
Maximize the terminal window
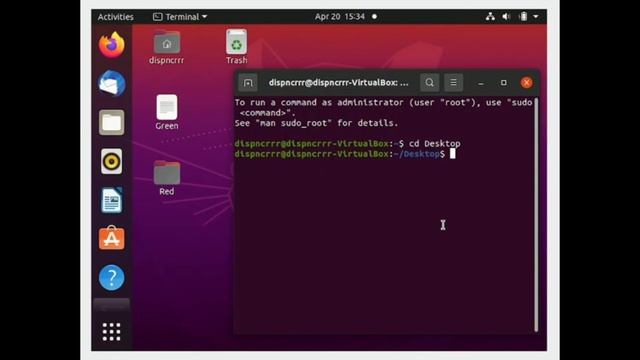click(504, 83)
